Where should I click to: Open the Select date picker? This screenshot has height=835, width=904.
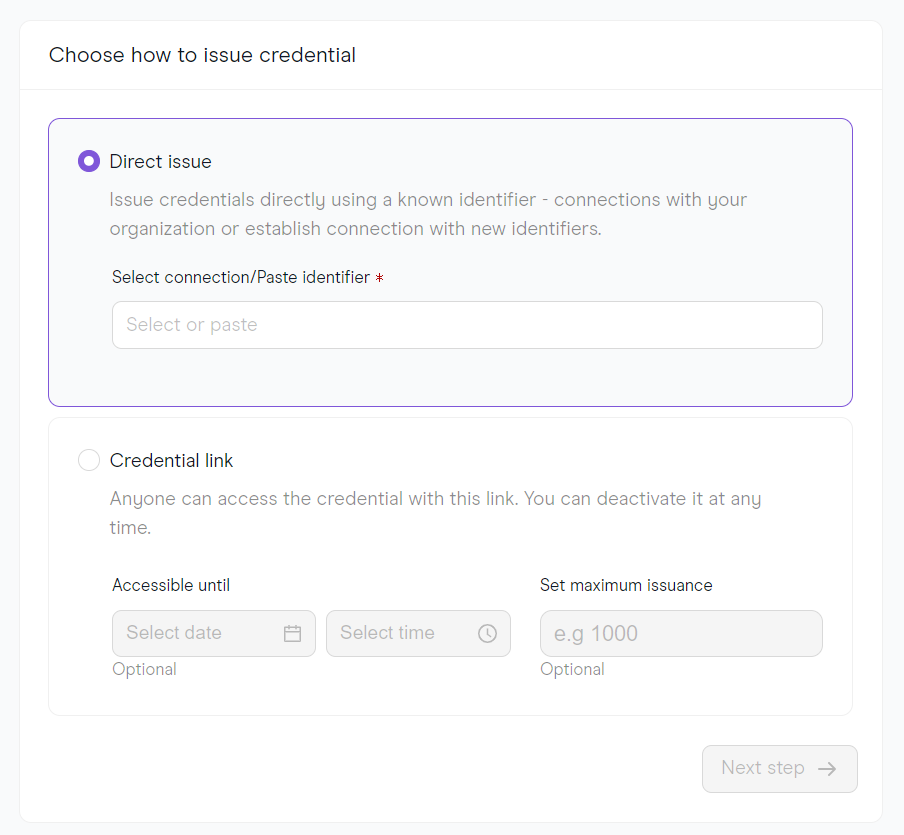[214, 633]
